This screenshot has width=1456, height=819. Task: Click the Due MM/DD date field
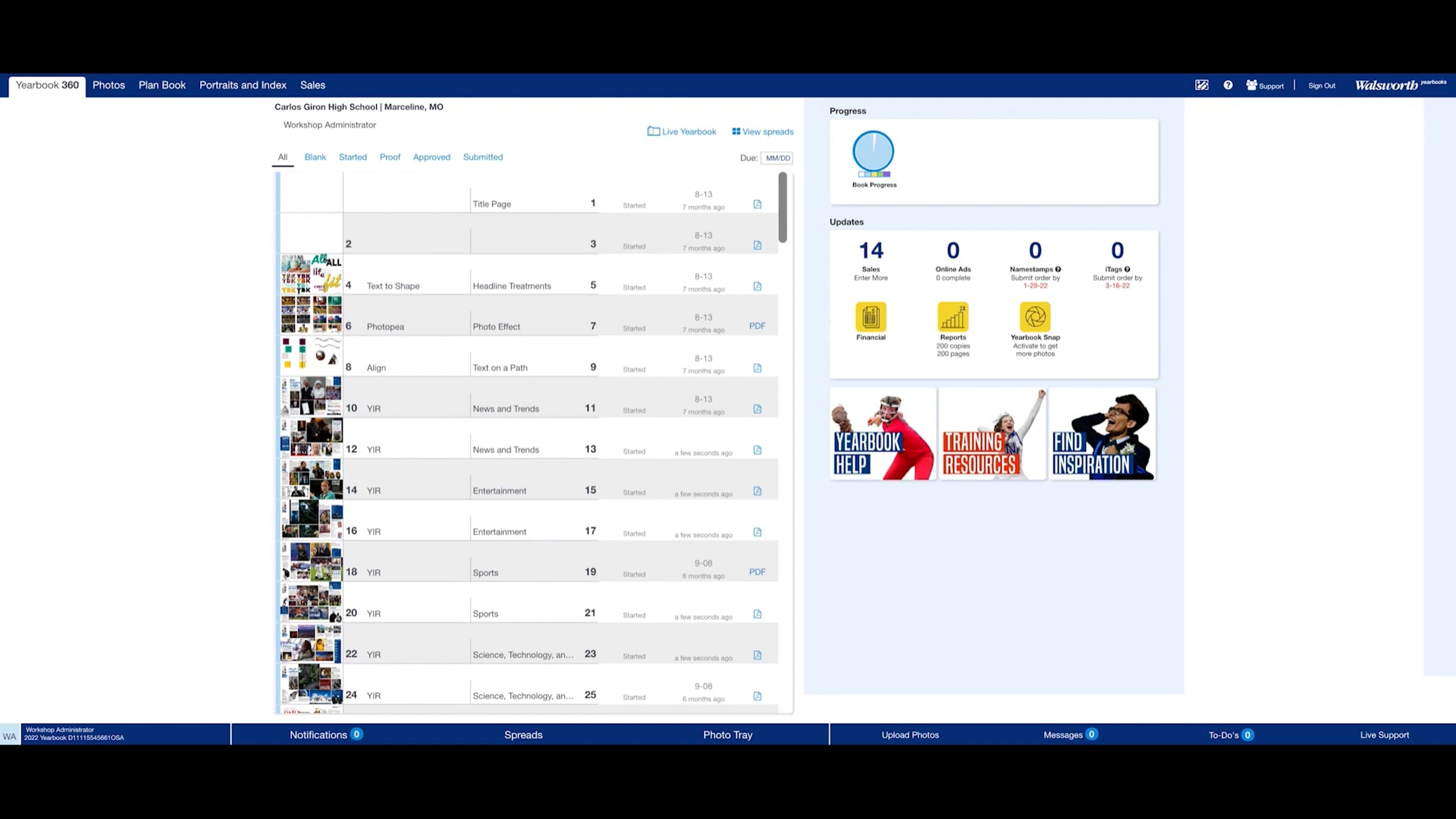(x=777, y=158)
